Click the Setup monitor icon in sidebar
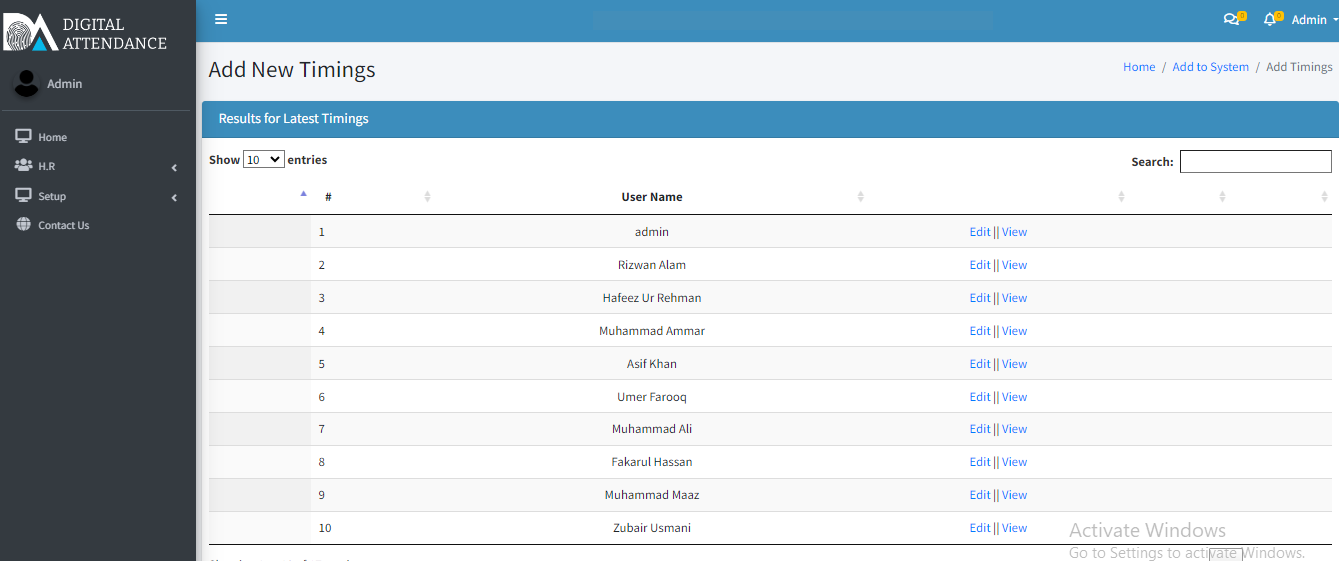The image size is (1339, 561). point(23,195)
